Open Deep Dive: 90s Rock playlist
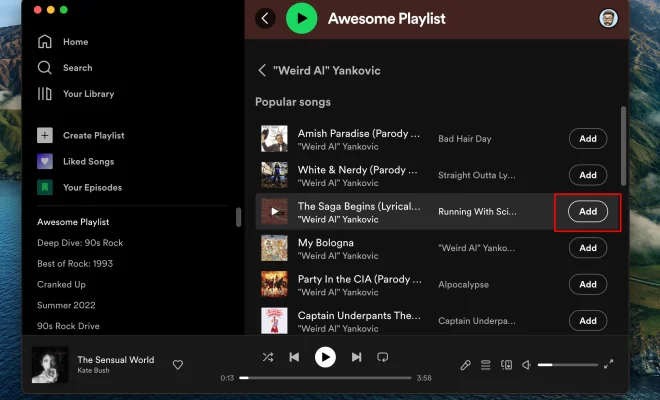 pyautogui.click(x=80, y=243)
